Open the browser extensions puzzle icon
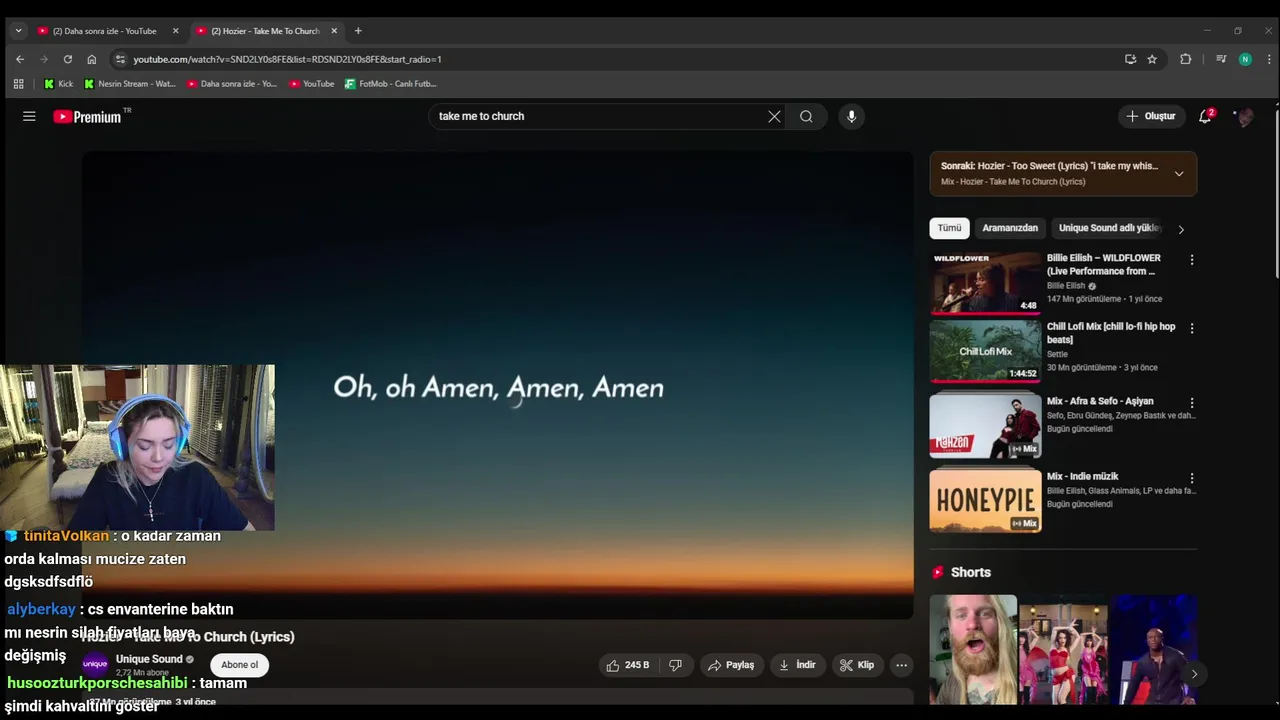 point(1186,59)
